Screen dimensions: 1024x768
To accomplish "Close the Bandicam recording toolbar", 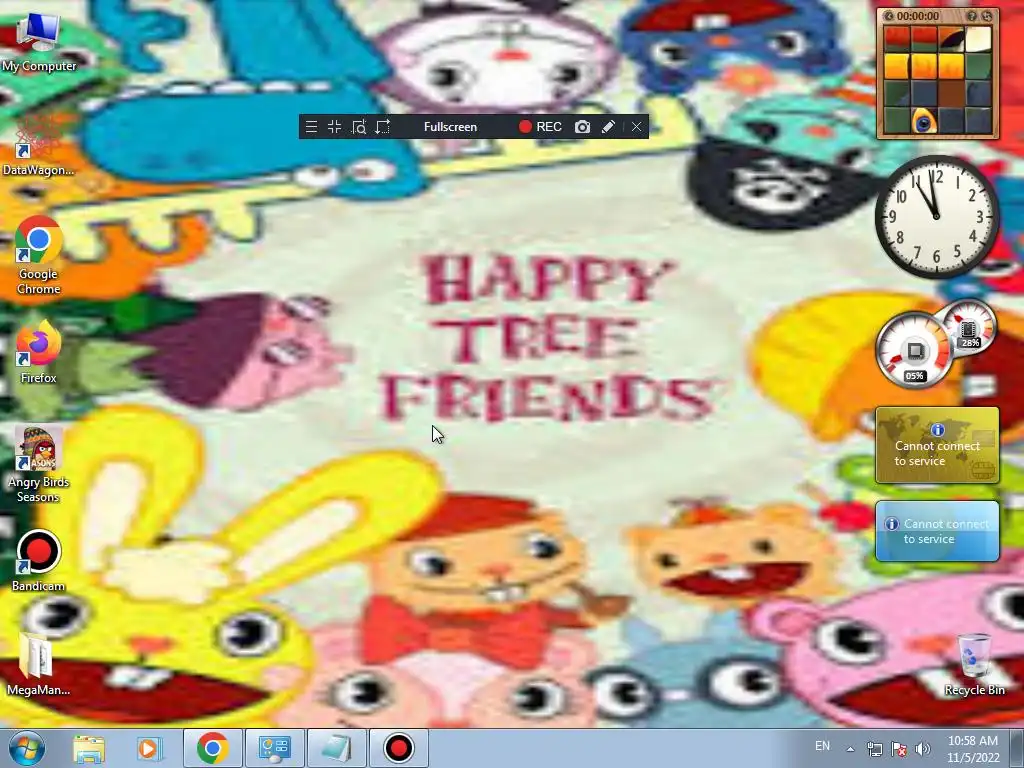I will (x=637, y=127).
